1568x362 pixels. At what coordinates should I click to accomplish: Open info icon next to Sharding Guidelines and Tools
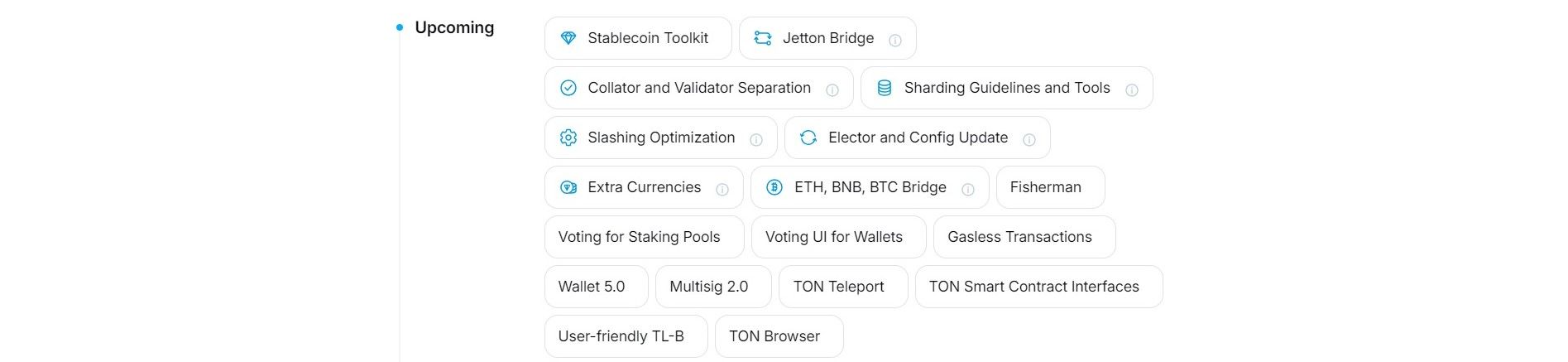(x=1132, y=89)
